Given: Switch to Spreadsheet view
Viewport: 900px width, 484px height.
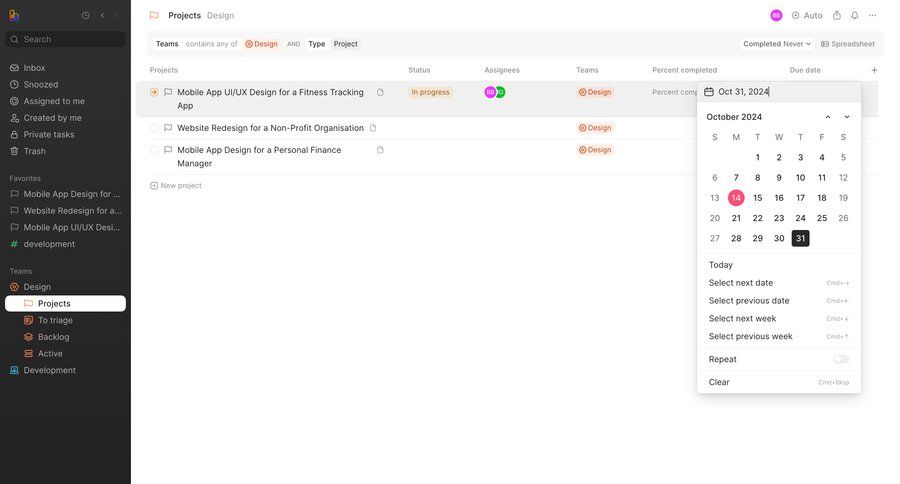Looking at the screenshot, I should coord(848,44).
